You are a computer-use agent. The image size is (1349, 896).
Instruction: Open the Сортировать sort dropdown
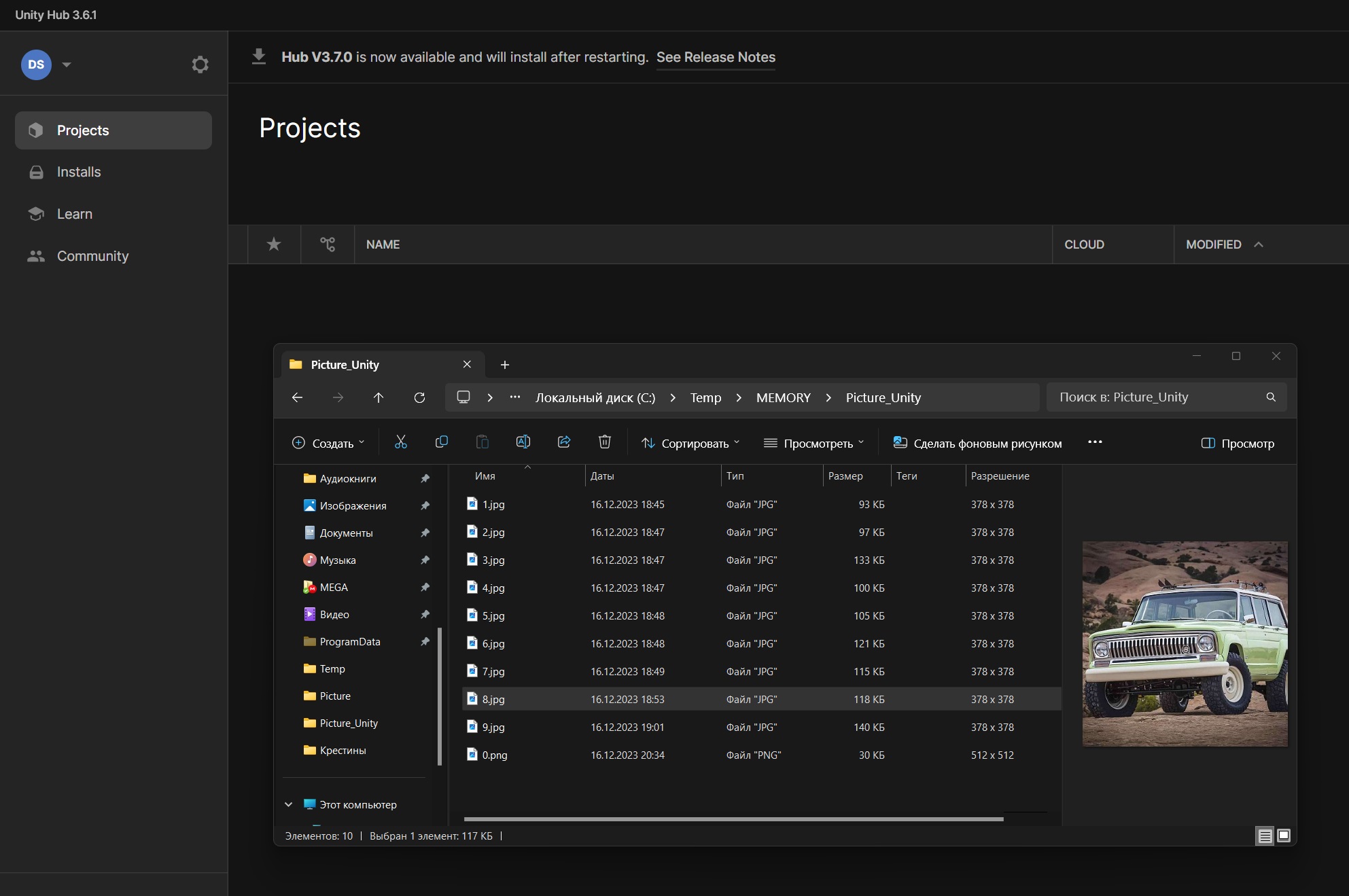pos(690,443)
